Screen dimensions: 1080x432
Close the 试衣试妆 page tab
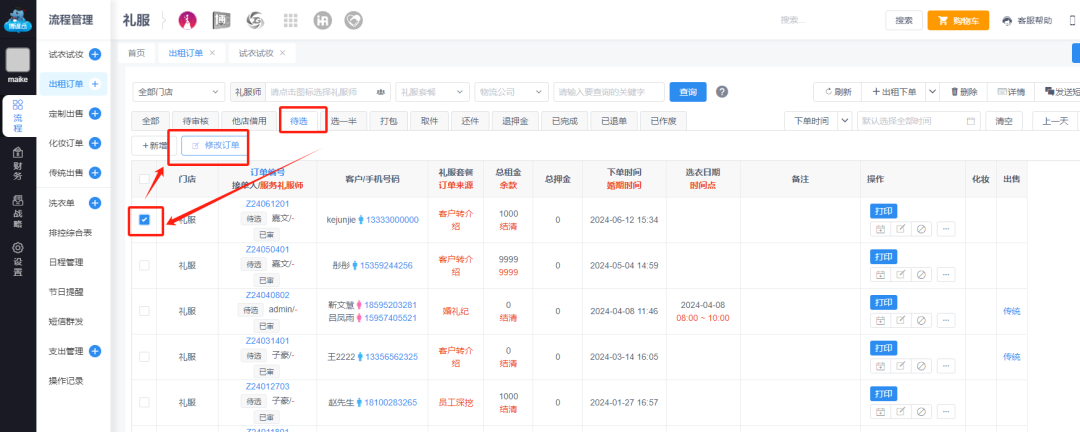(x=283, y=53)
